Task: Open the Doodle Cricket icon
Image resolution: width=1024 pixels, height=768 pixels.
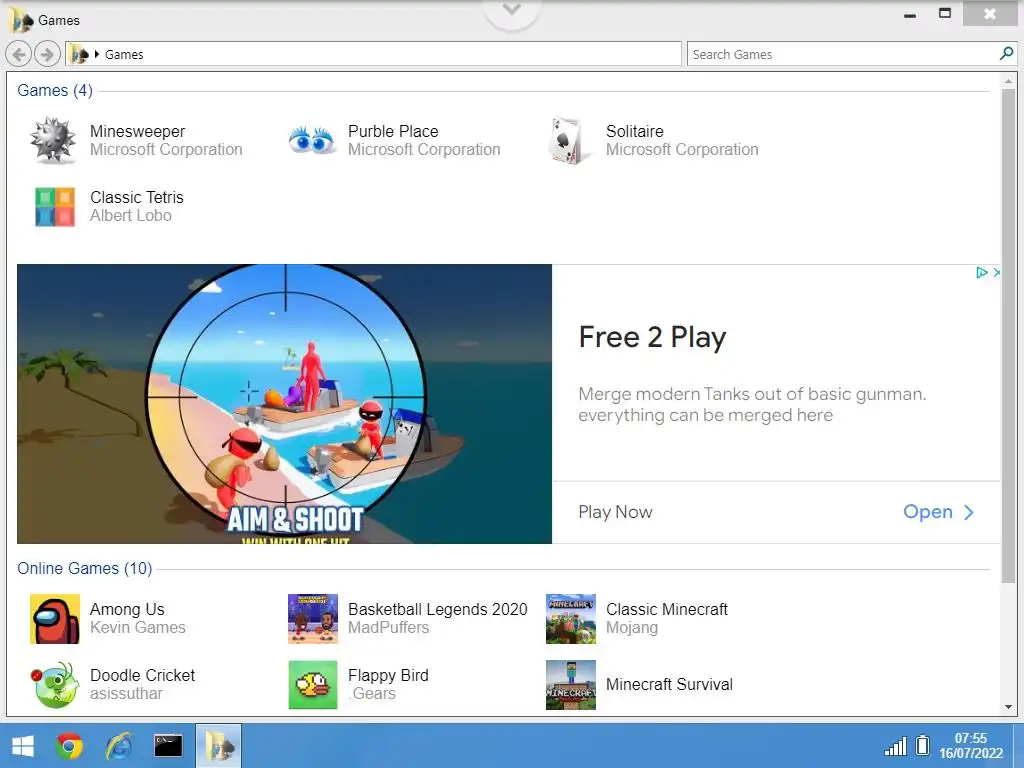Action: click(x=55, y=684)
